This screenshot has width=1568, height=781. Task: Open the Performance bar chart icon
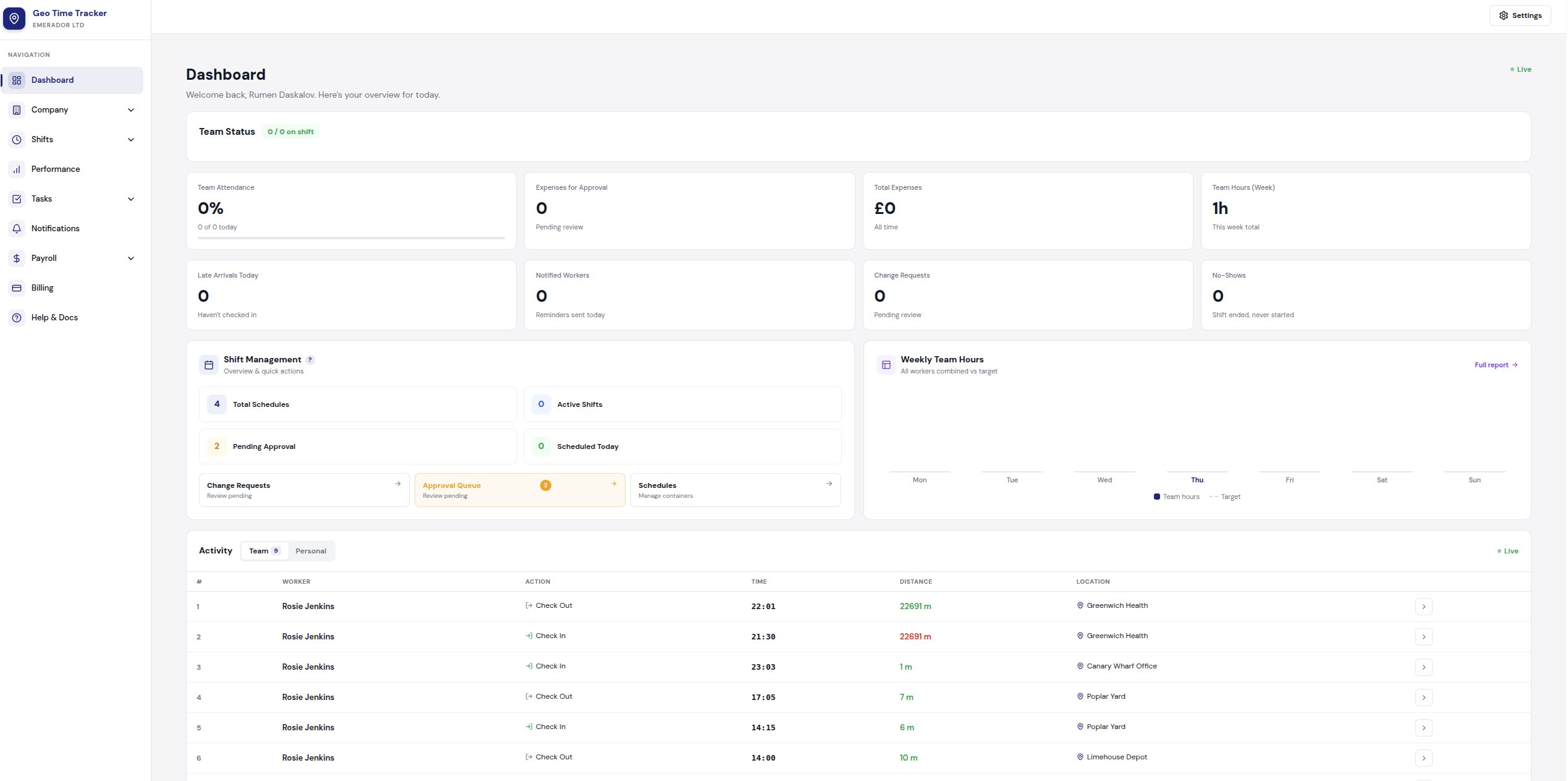pyautogui.click(x=17, y=169)
